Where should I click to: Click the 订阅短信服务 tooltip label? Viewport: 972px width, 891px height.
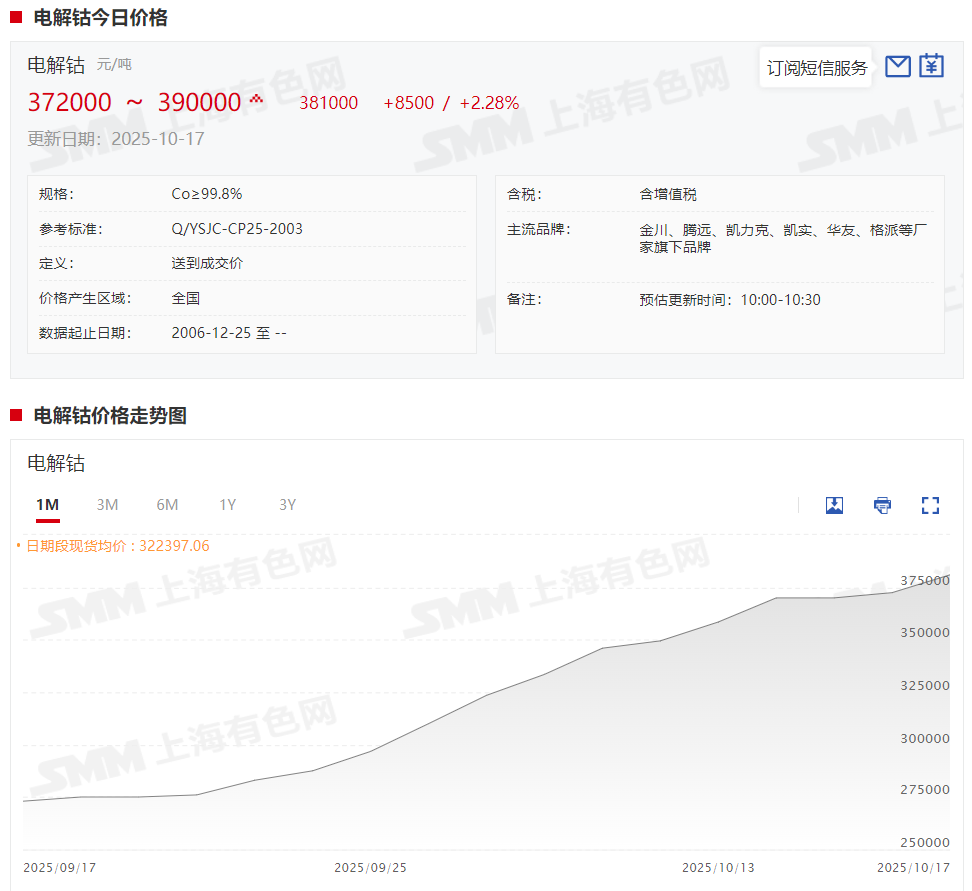coord(816,68)
